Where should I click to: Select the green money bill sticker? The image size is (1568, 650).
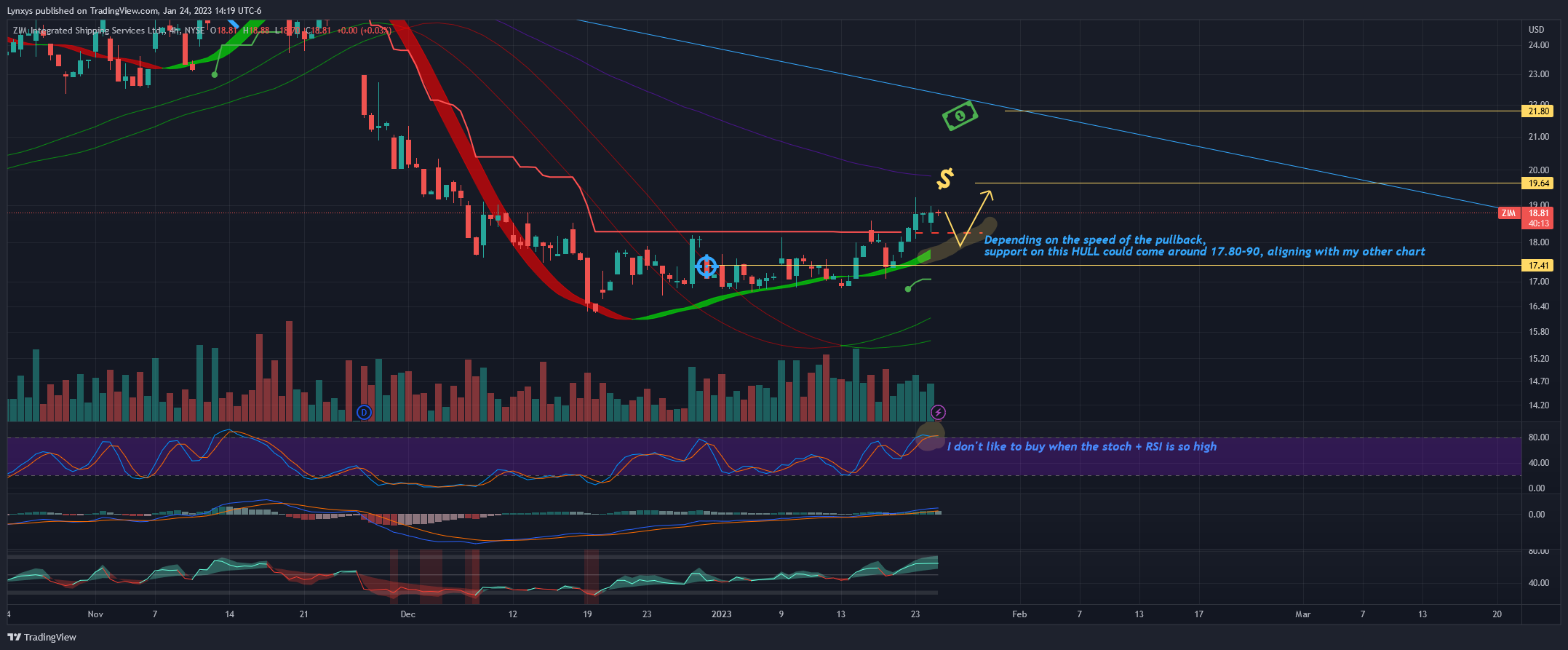(x=960, y=116)
